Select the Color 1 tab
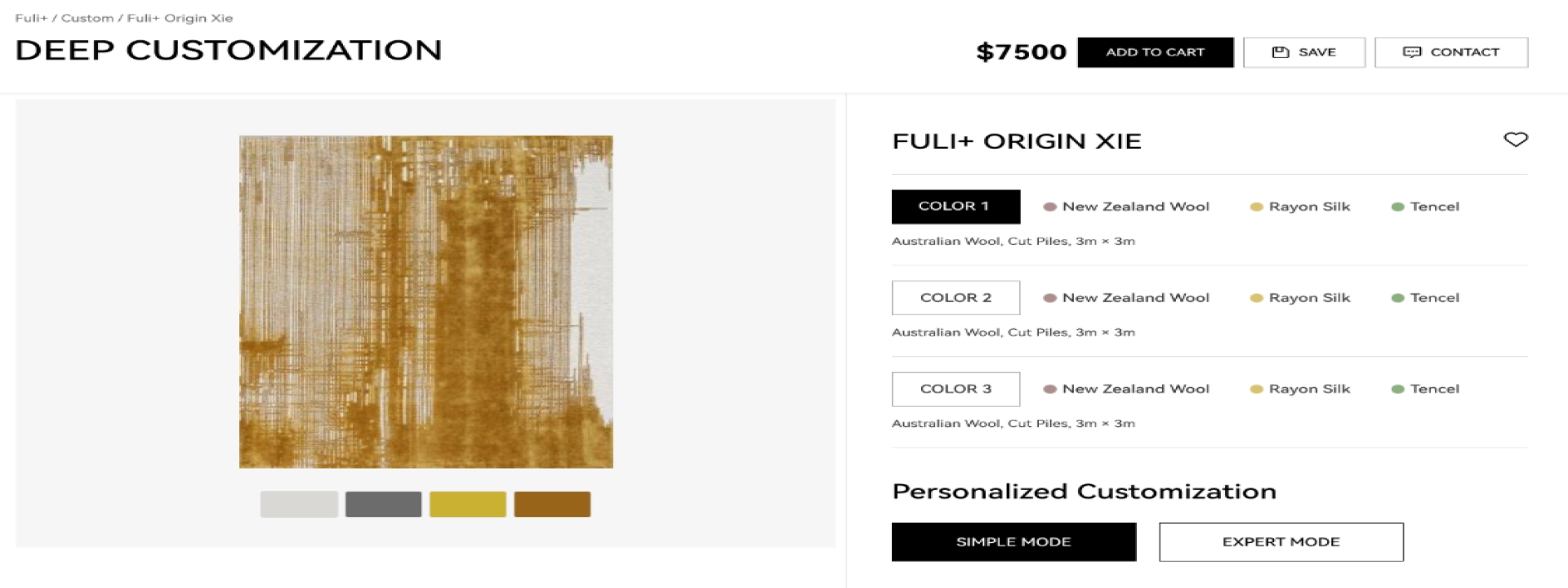Image resolution: width=1568 pixels, height=588 pixels. click(955, 207)
